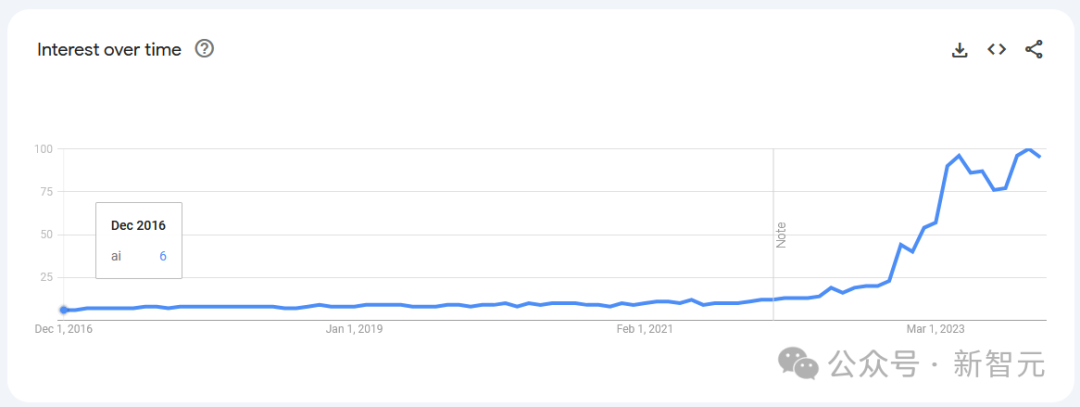Download the chart data as CSV
Screen dimensions: 1080x407
(x=960, y=50)
